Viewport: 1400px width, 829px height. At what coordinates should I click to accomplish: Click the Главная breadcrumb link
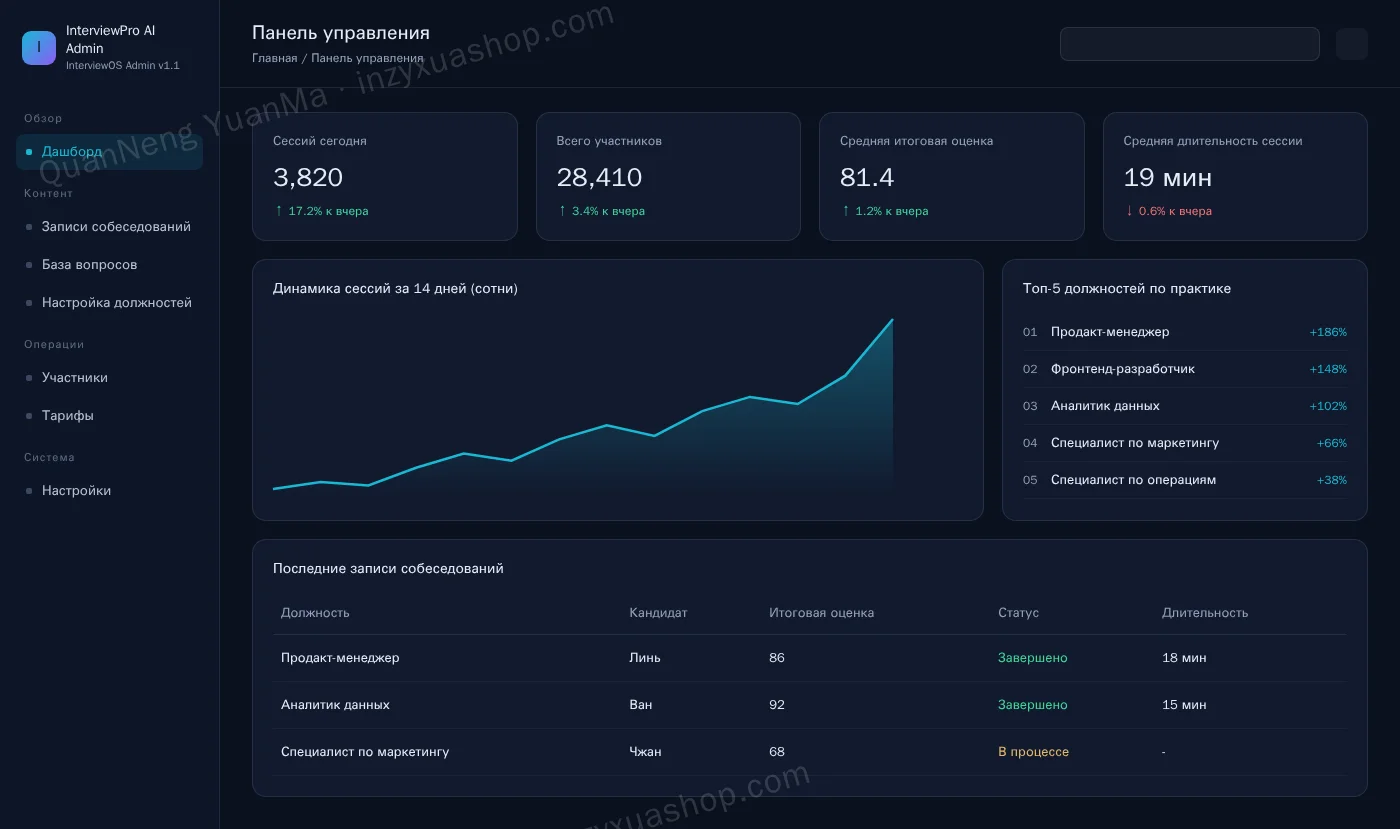(274, 58)
